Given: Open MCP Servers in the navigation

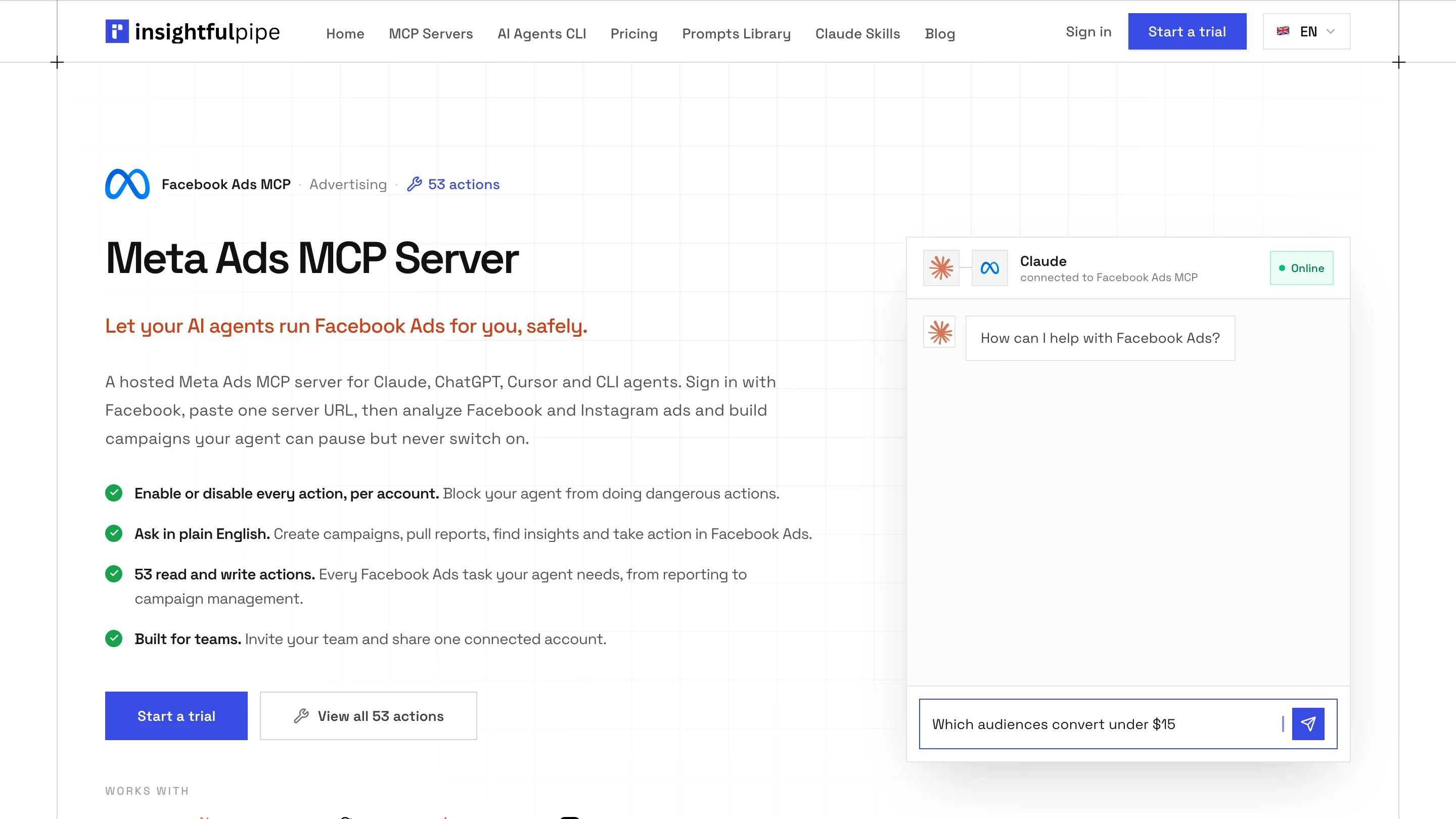Looking at the screenshot, I should coord(431,33).
